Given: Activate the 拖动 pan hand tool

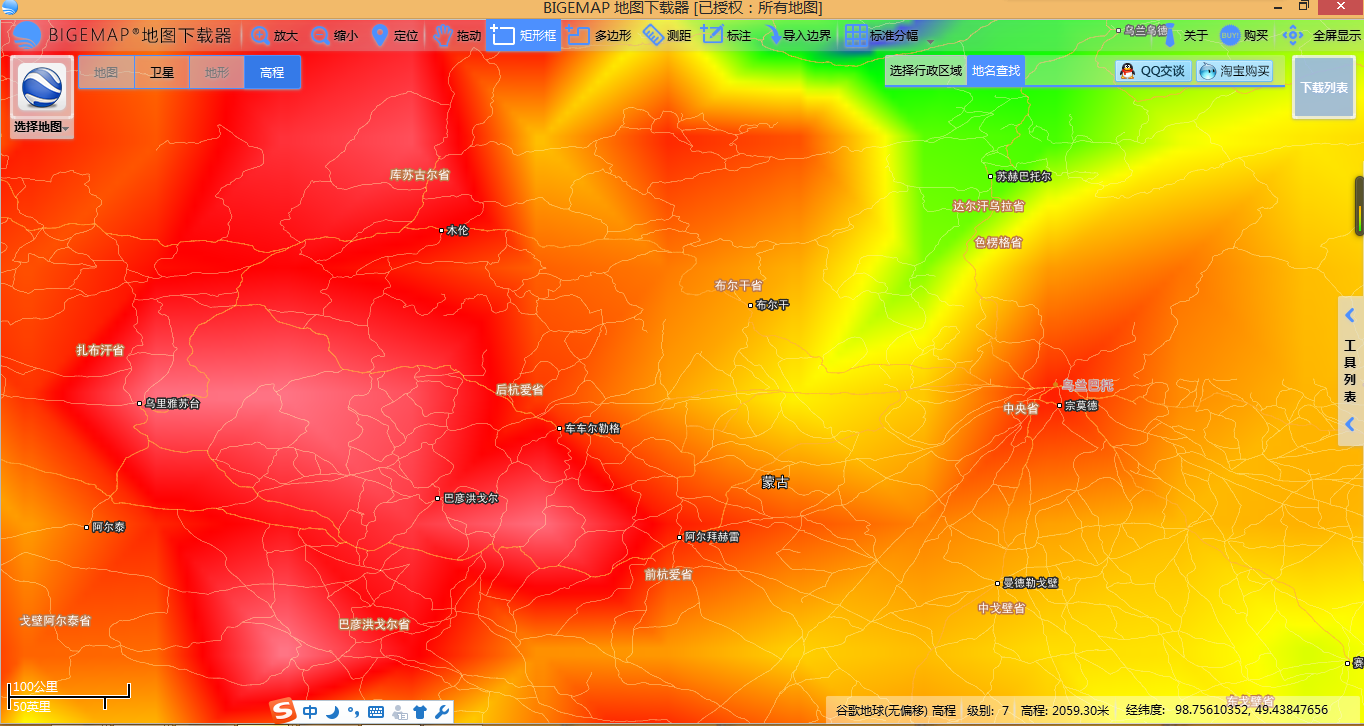Looking at the screenshot, I should point(457,36).
